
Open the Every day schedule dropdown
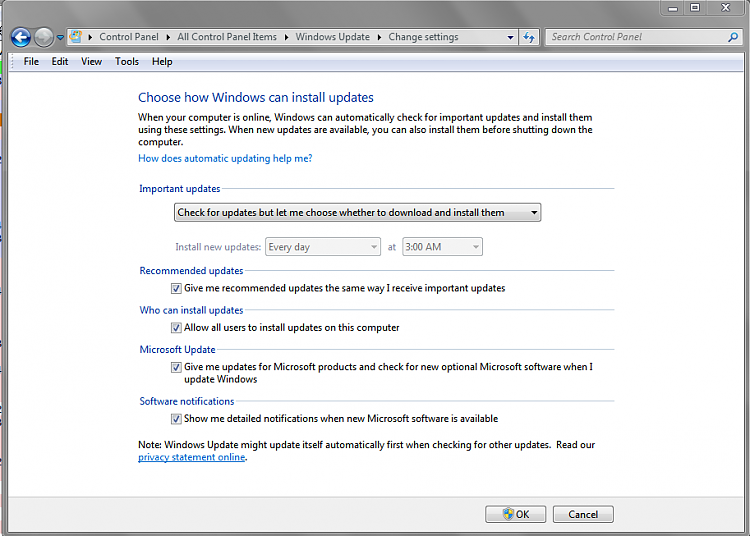(x=323, y=247)
